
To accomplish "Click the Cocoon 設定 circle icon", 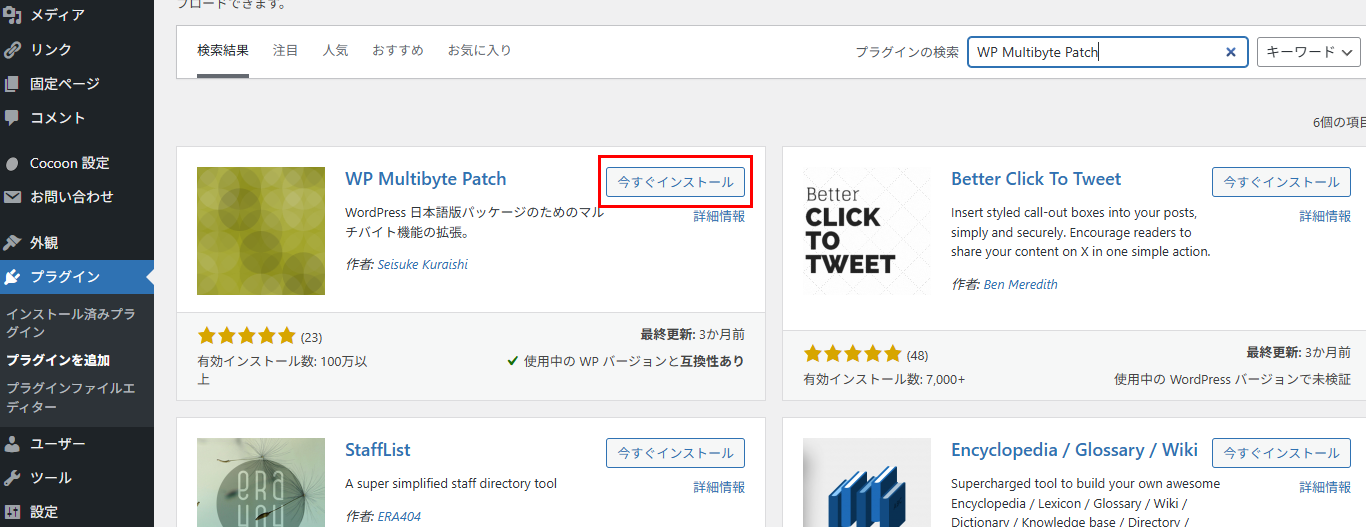I will pos(12,163).
